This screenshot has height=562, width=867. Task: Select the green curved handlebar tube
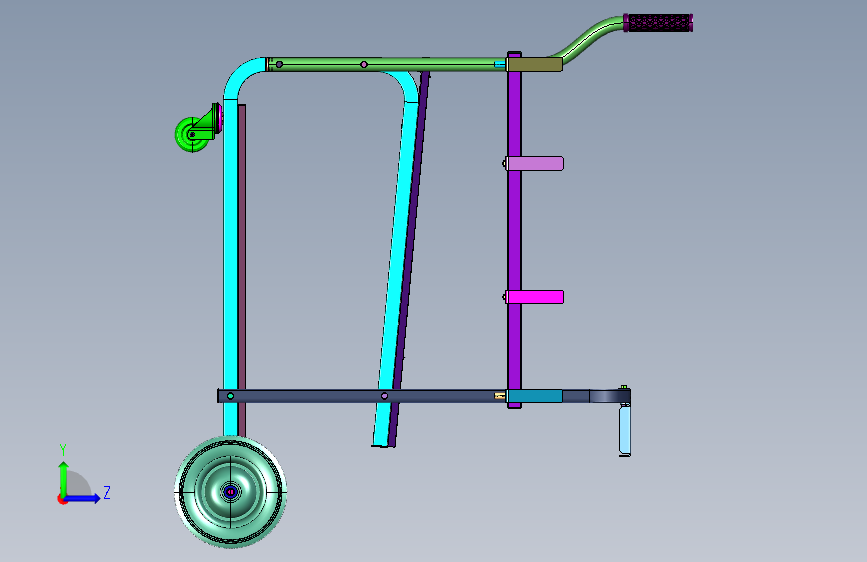point(589,37)
